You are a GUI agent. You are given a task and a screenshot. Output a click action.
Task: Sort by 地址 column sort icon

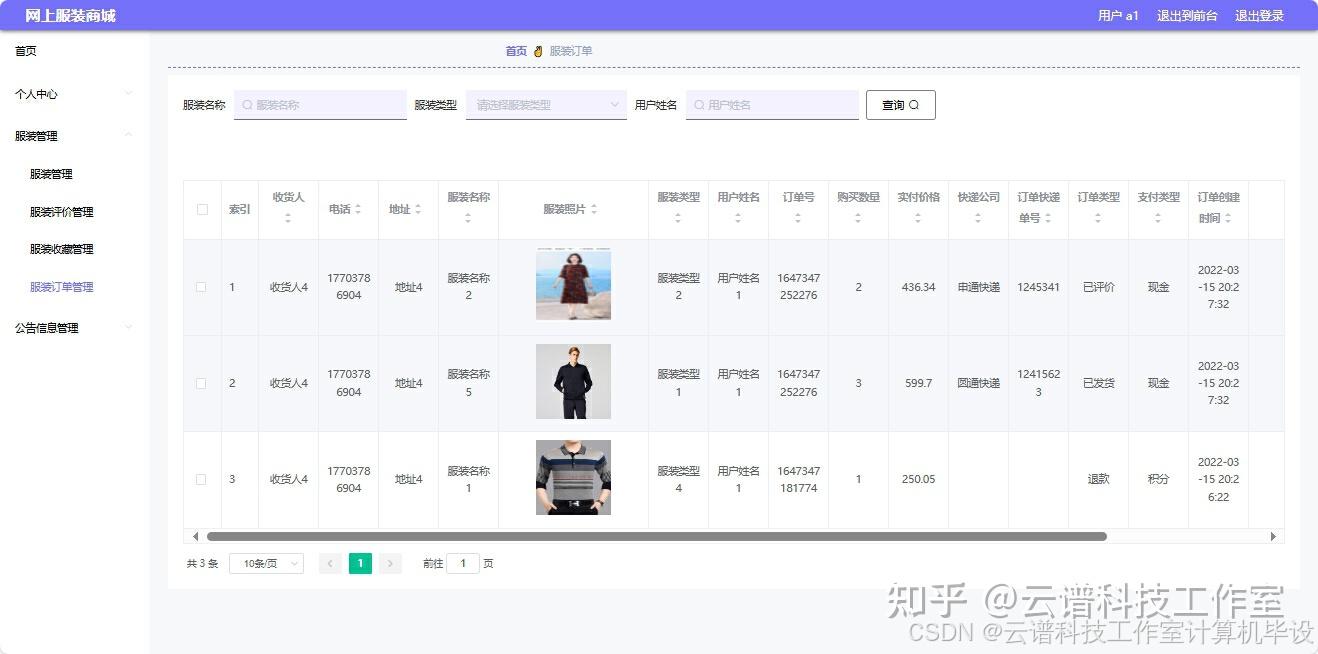(418, 209)
